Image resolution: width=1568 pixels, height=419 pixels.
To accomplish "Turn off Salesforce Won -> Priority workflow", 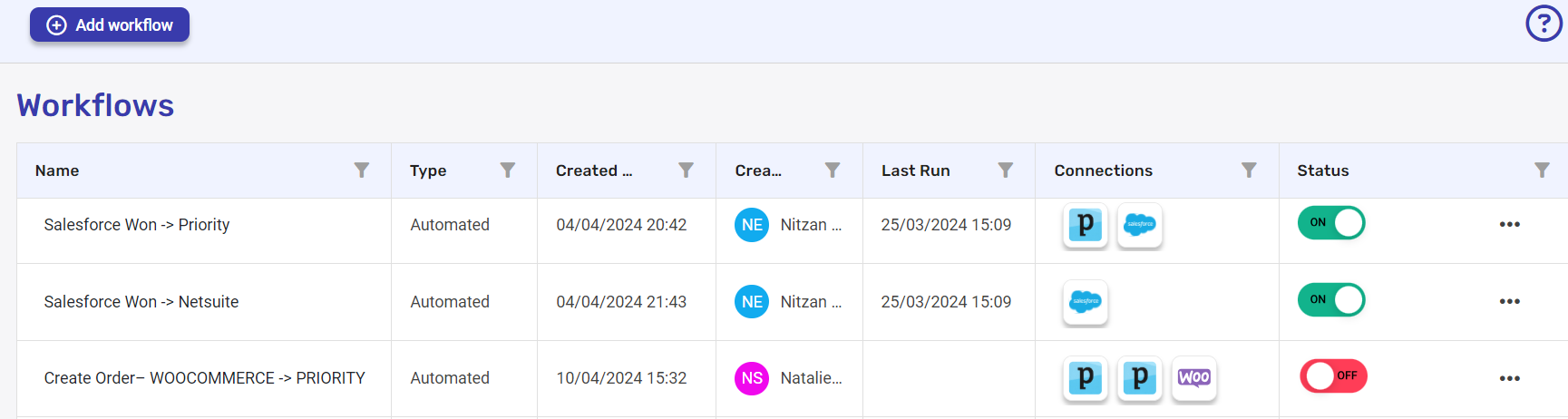I will pyautogui.click(x=1330, y=223).
